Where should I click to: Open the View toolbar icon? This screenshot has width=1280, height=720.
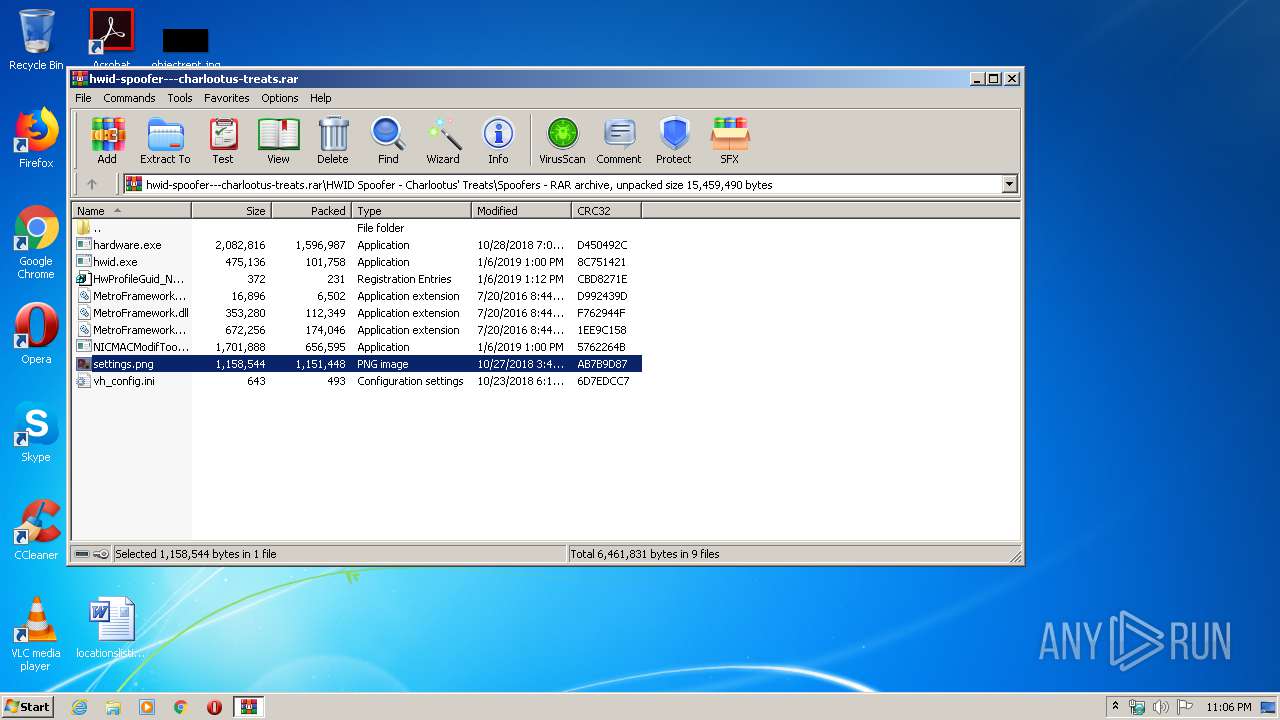coord(278,141)
